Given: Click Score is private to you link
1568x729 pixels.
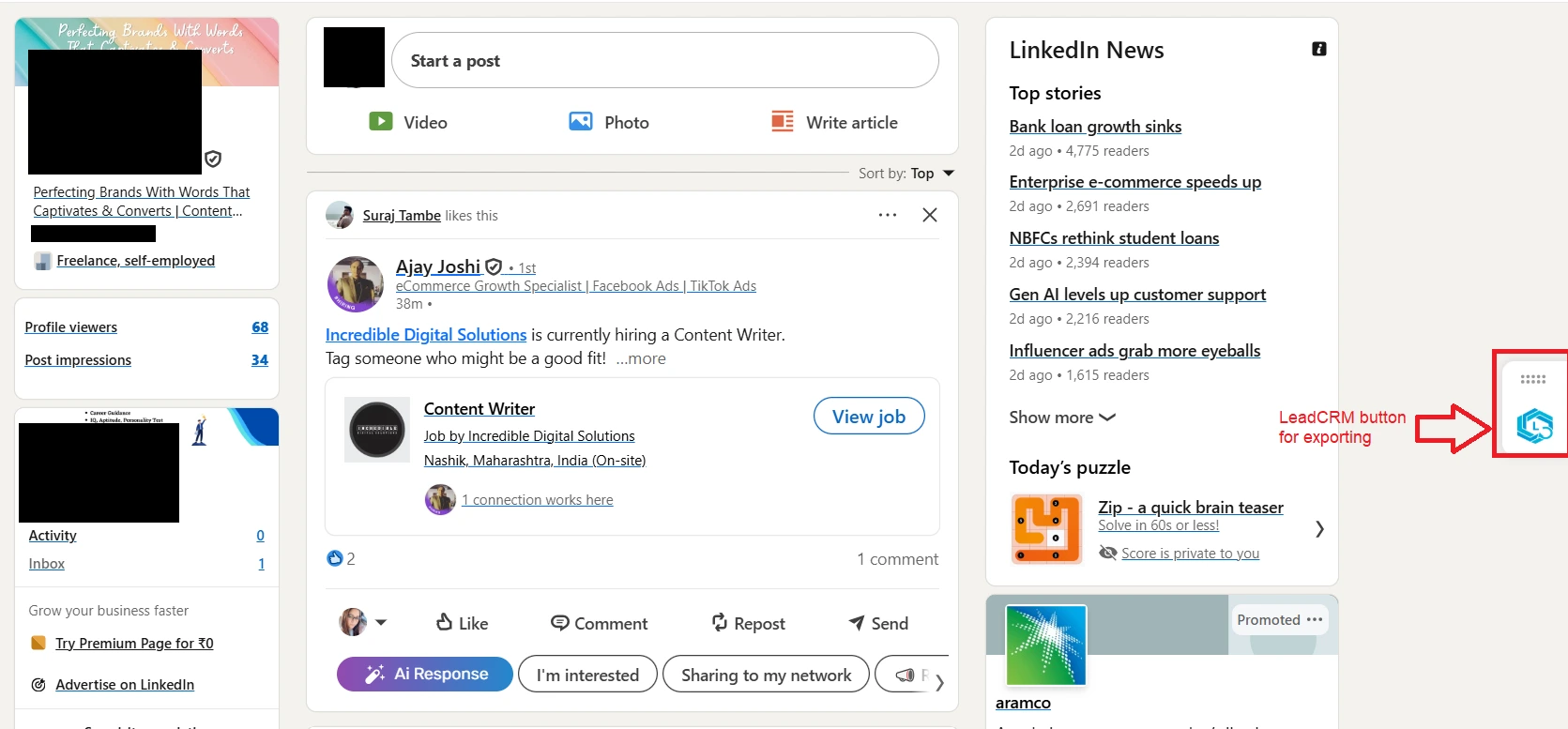Looking at the screenshot, I should pyautogui.click(x=1190, y=554).
